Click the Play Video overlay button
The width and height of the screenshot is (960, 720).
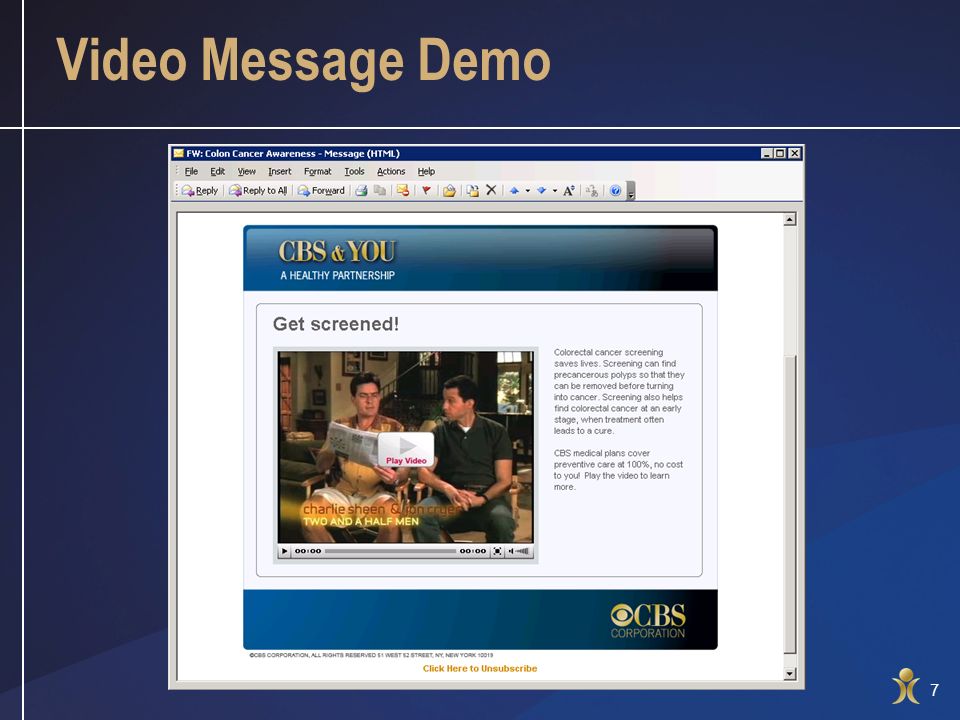click(x=406, y=449)
